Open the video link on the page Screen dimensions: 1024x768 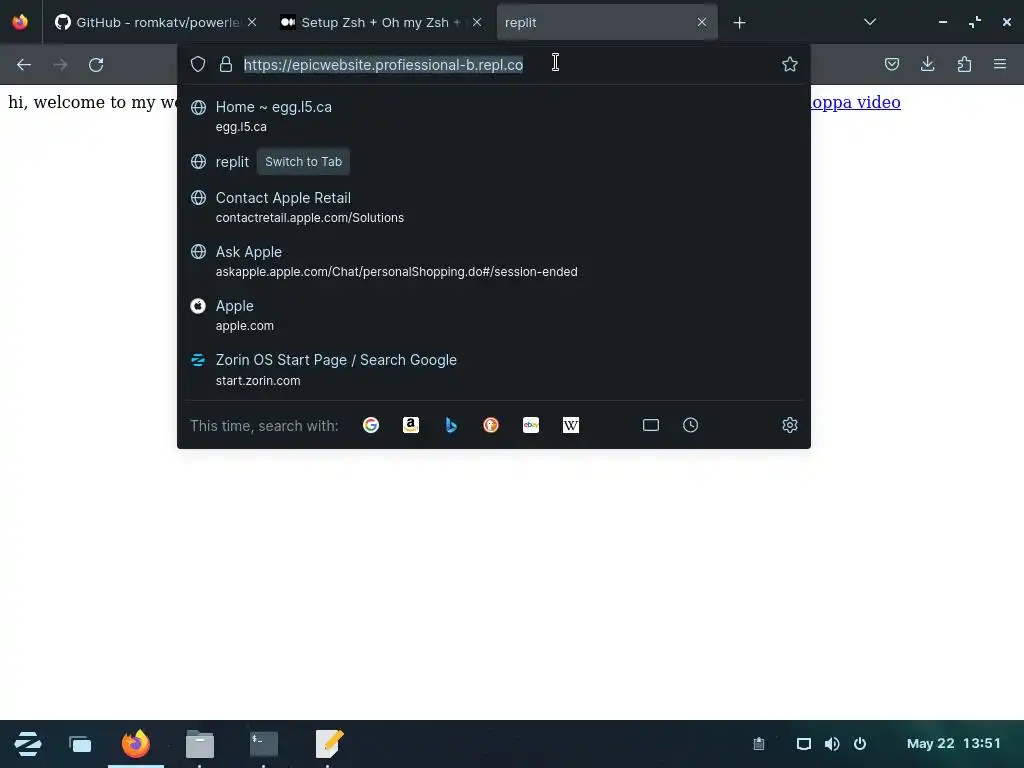(856, 103)
